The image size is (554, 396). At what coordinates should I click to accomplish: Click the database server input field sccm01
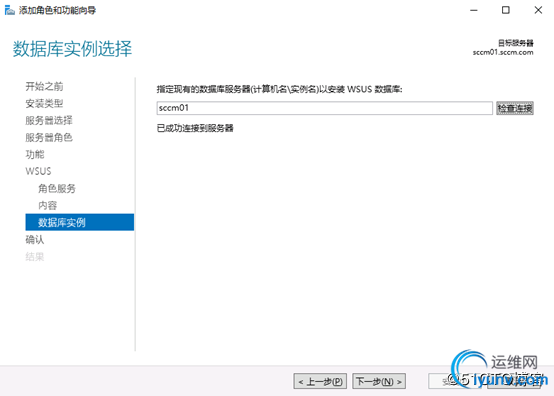[324, 108]
